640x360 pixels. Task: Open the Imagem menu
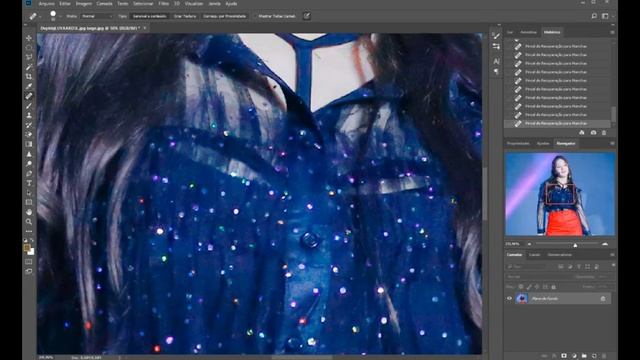tap(84, 4)
